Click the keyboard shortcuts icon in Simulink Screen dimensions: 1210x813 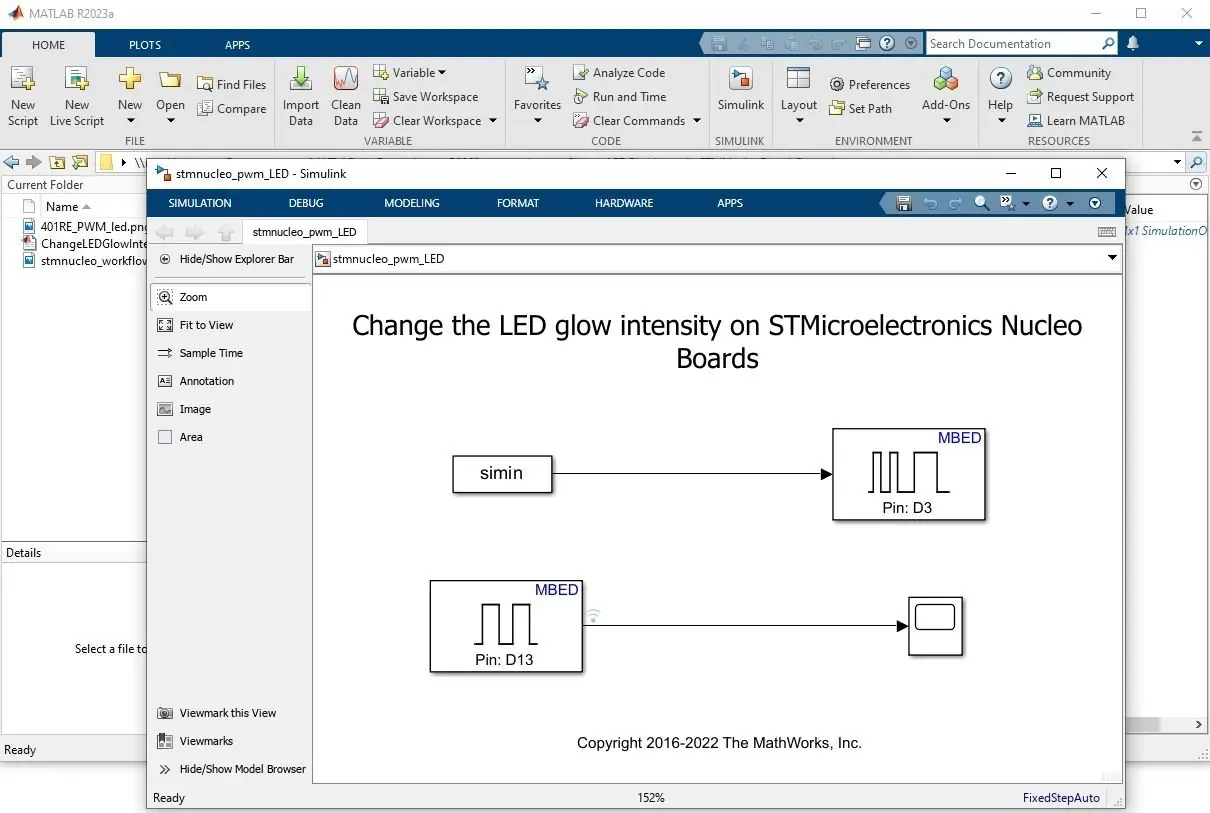[x=1106, y=232]
